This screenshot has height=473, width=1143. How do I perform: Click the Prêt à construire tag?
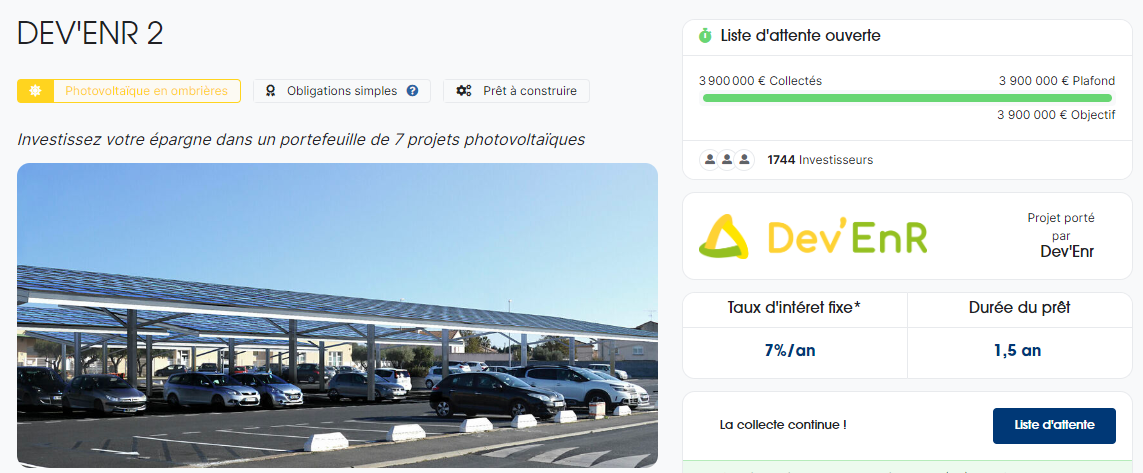click(516, 91)
